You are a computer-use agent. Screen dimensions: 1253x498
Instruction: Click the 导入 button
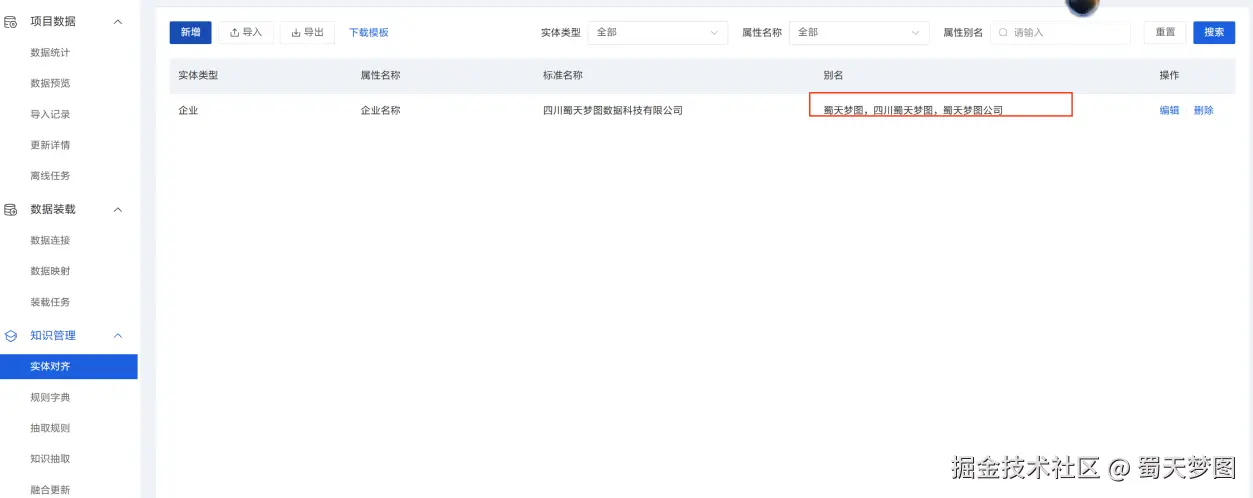point(246,33)
